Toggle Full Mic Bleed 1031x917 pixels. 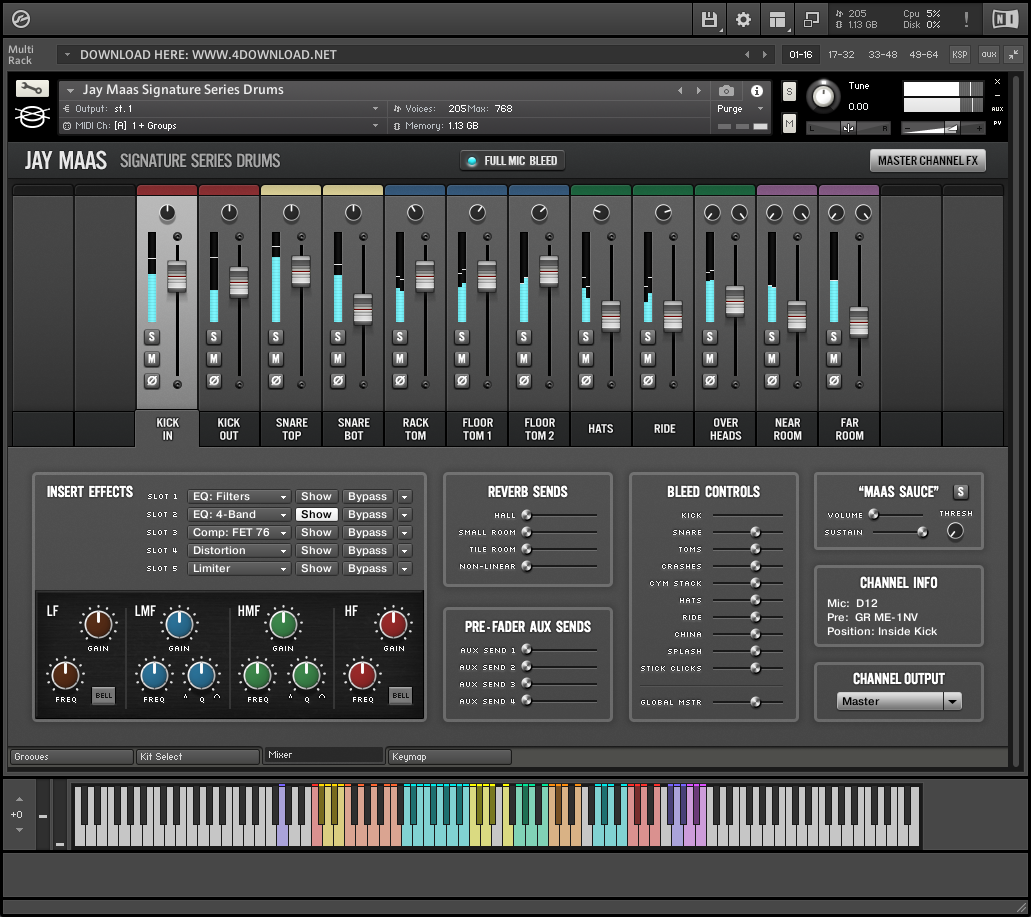tap(512, 160)
